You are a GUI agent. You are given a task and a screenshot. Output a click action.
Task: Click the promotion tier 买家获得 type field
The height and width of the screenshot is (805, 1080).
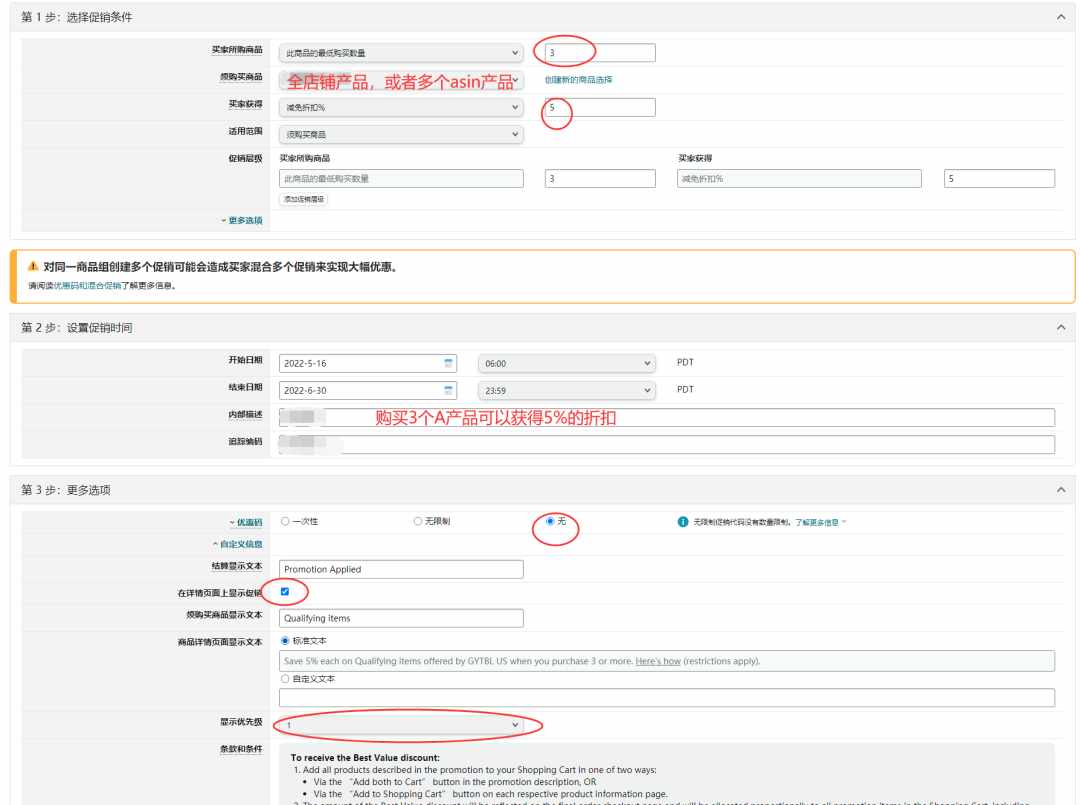799,178
